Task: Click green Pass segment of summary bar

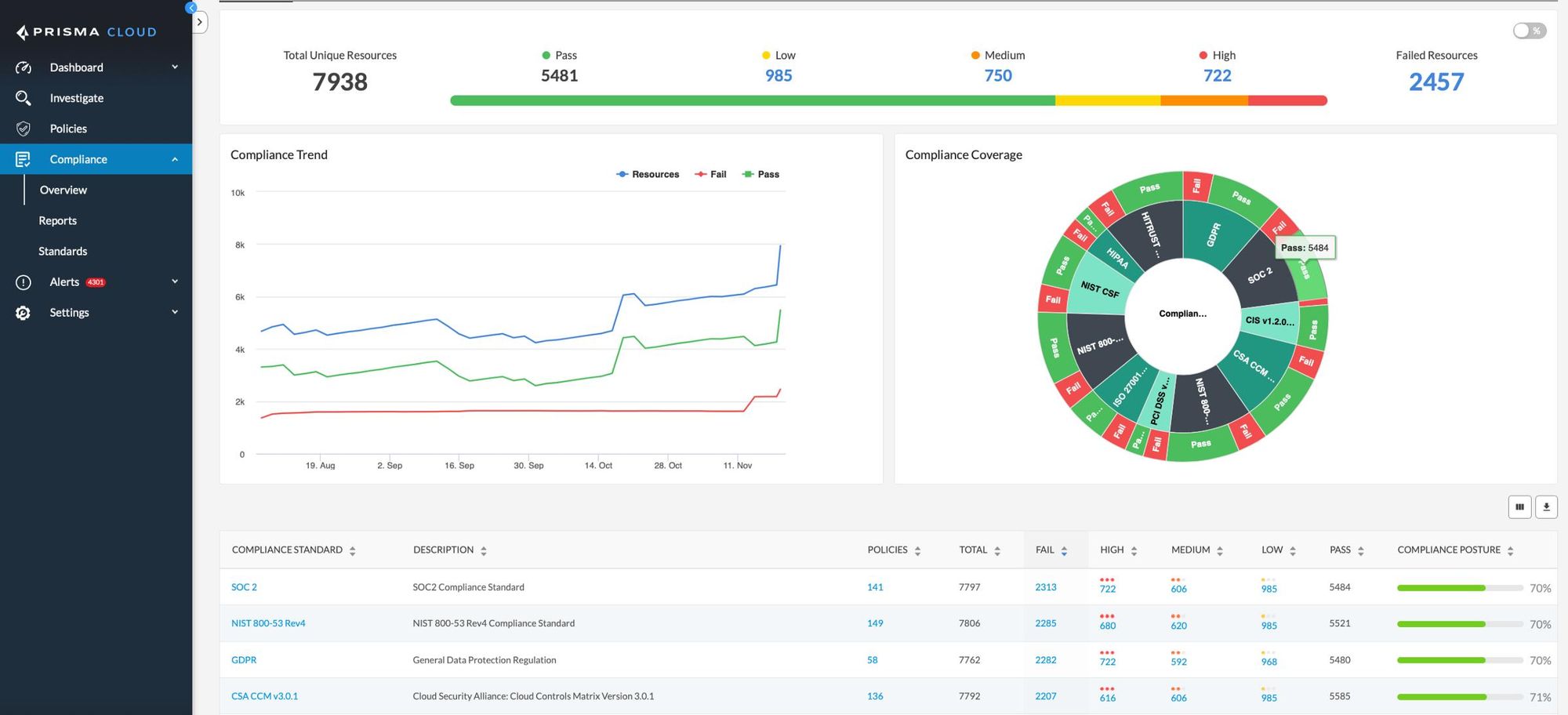Action: coord(753,100)
